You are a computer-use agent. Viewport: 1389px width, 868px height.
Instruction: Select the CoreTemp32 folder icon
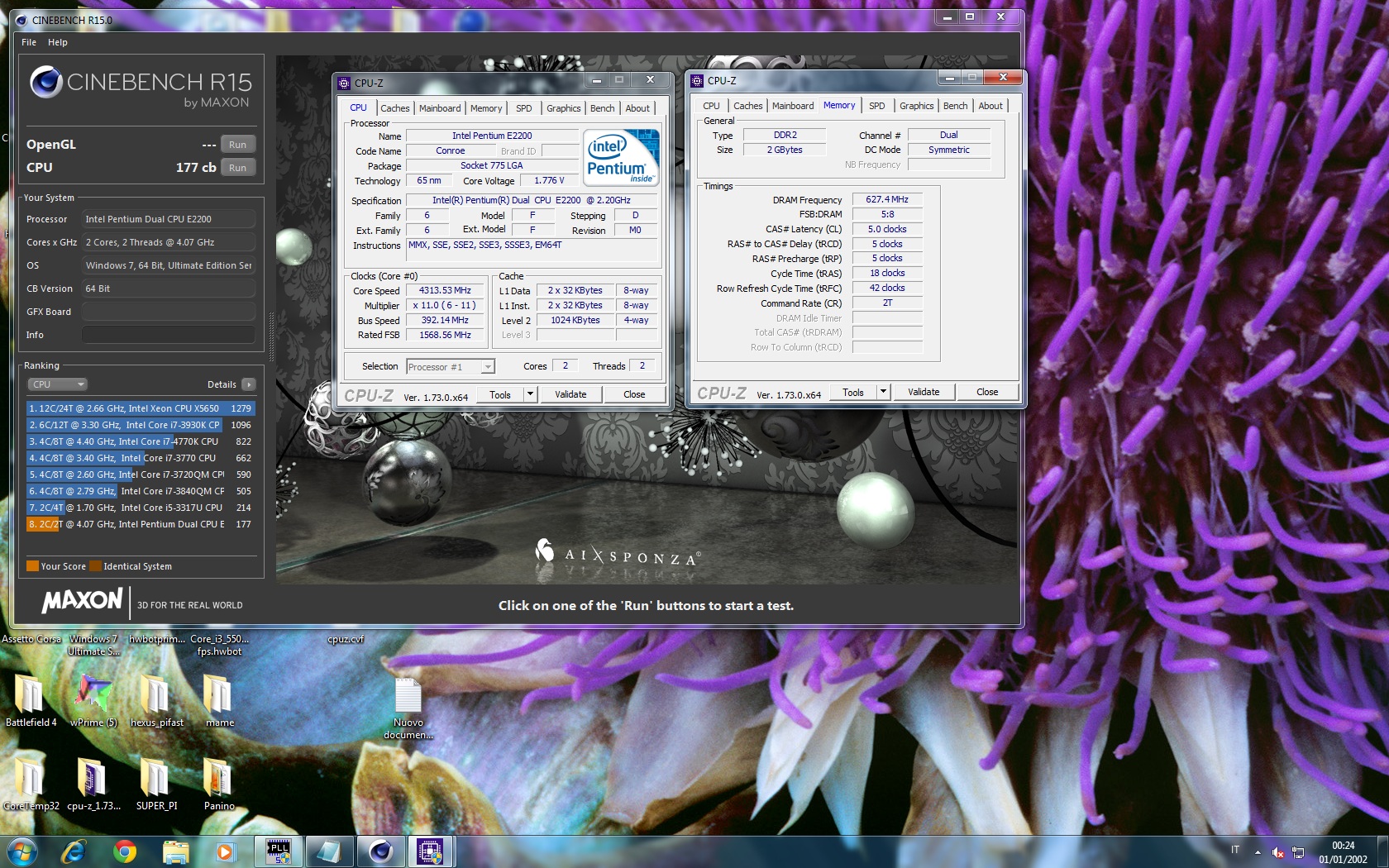tap(31, 783)
